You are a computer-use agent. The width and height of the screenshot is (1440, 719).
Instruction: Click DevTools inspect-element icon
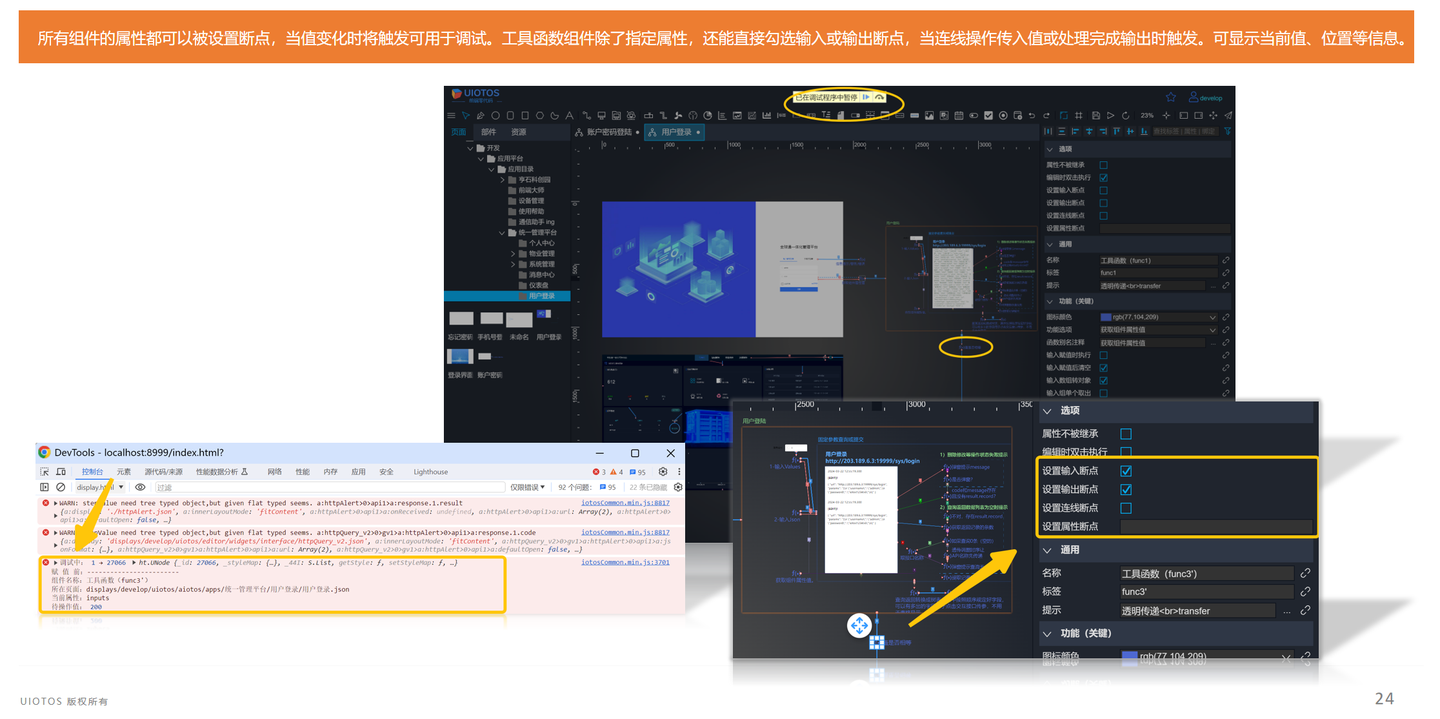click(x=44, y=472)
